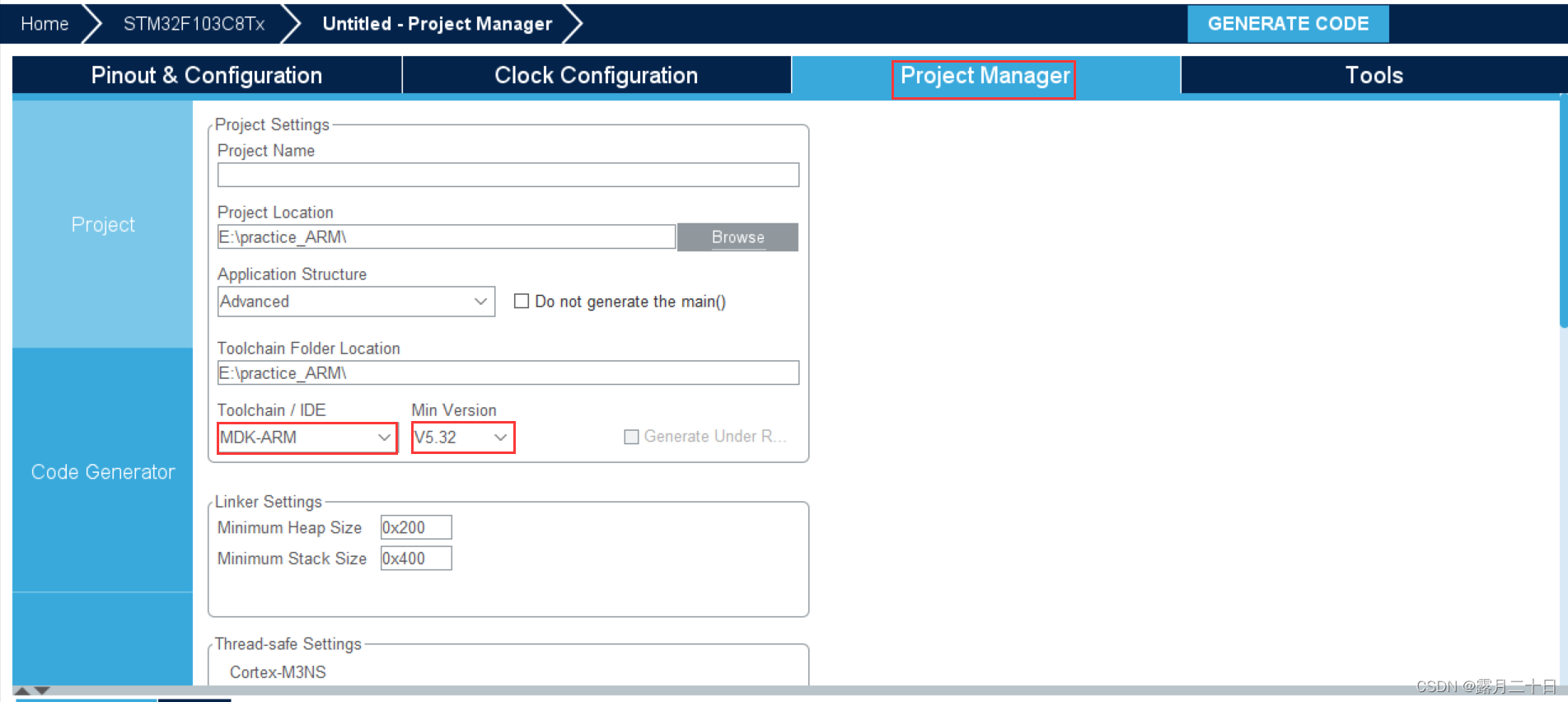Go to Home breadcrumb
This screenshot has height=702, width=1568.
(x=44, y=24)
